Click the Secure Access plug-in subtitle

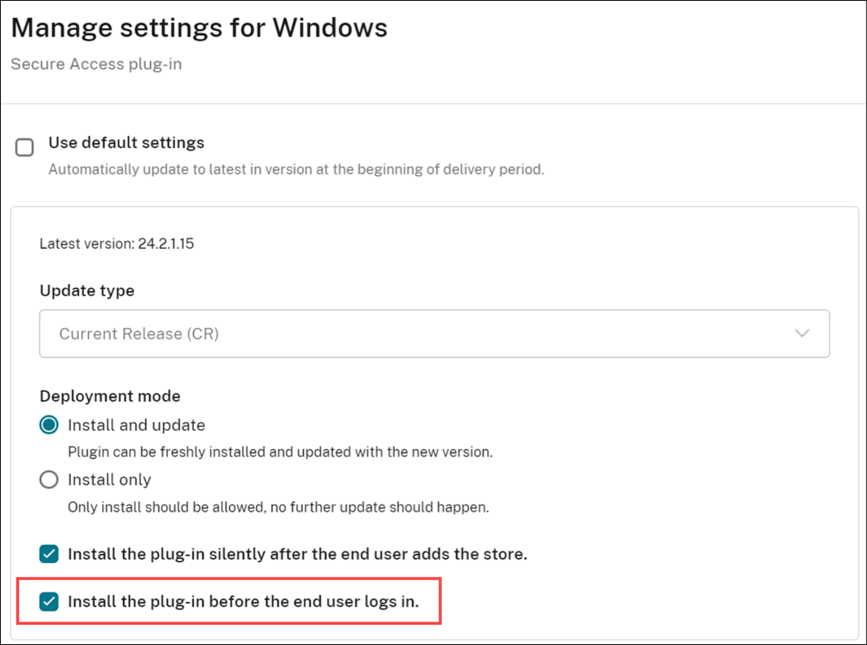click(95, 64)
